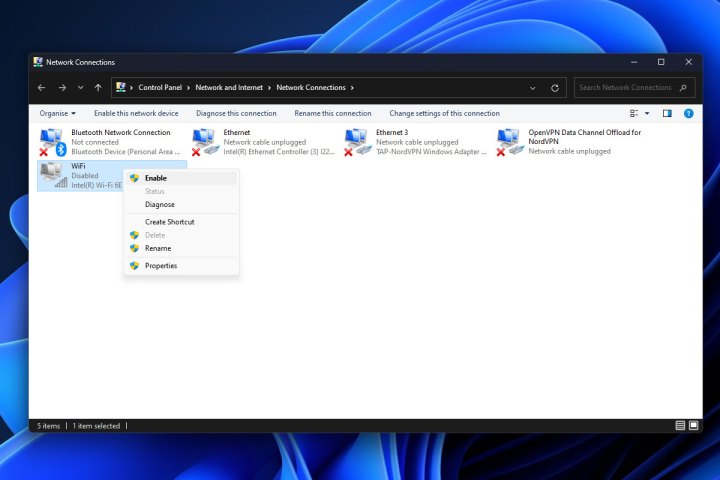Viewport: 720px width, 480px height.
Task: Open the view options dropdown arrow
Action: click(x=647, y=113)
